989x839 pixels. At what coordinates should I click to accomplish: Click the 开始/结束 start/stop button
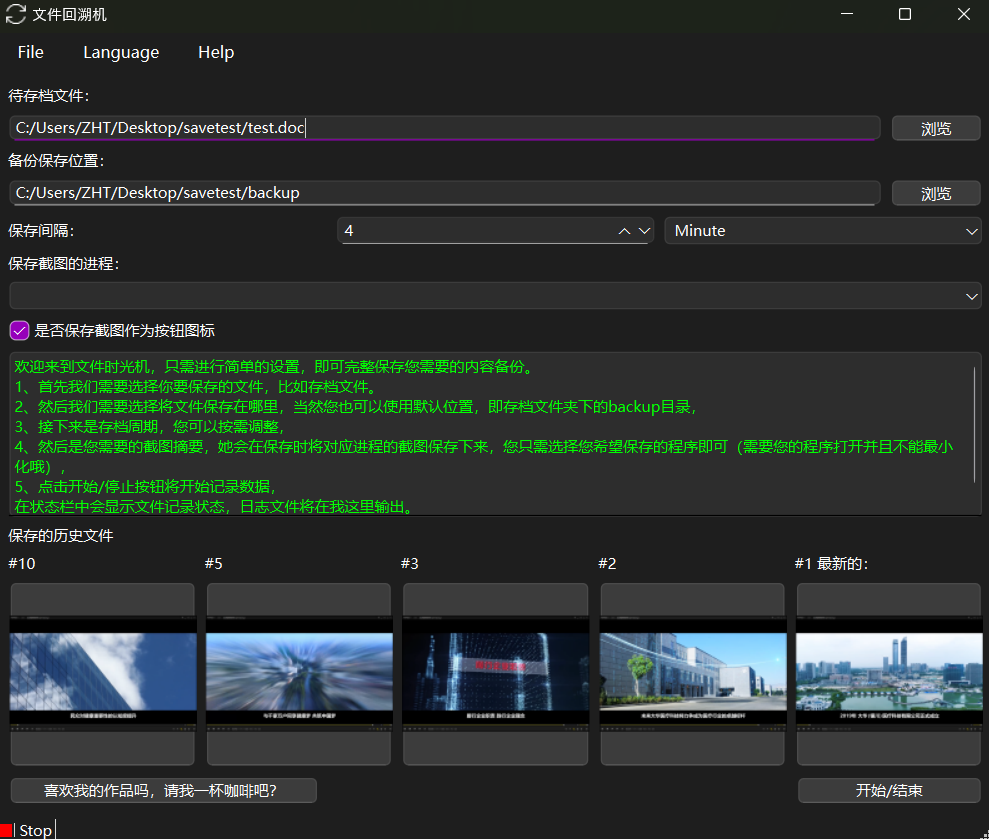pyautogui.click(x=889, y=790)
